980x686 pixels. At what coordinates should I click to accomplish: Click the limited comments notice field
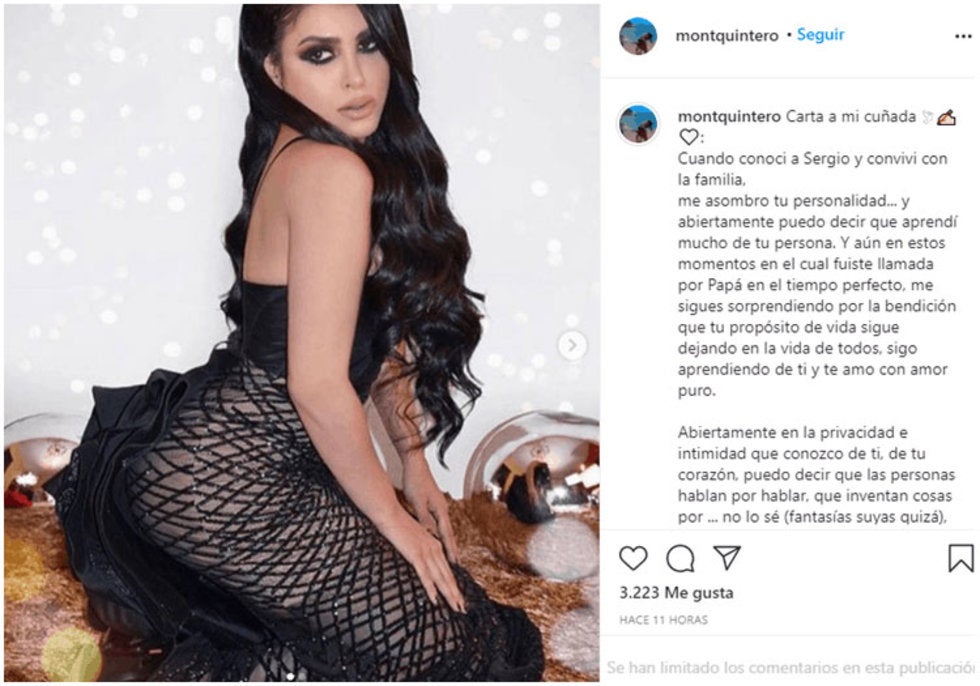(790, 668)
